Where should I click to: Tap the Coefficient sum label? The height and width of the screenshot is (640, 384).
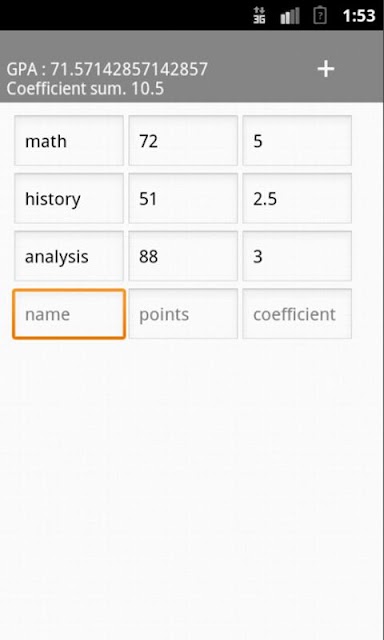coord(85,89)
